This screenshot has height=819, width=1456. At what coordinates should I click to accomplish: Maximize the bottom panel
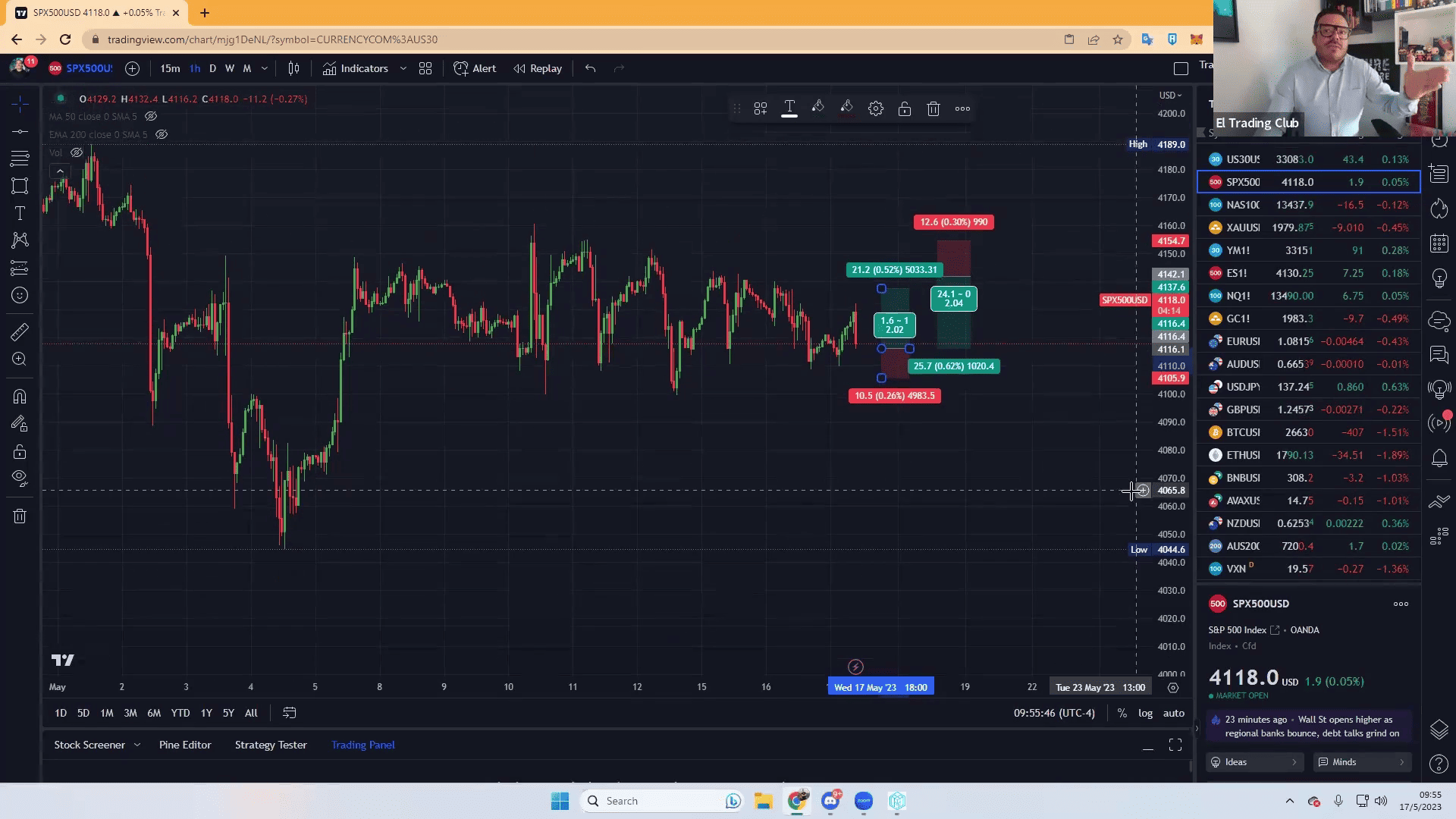tap(1175, 745)
